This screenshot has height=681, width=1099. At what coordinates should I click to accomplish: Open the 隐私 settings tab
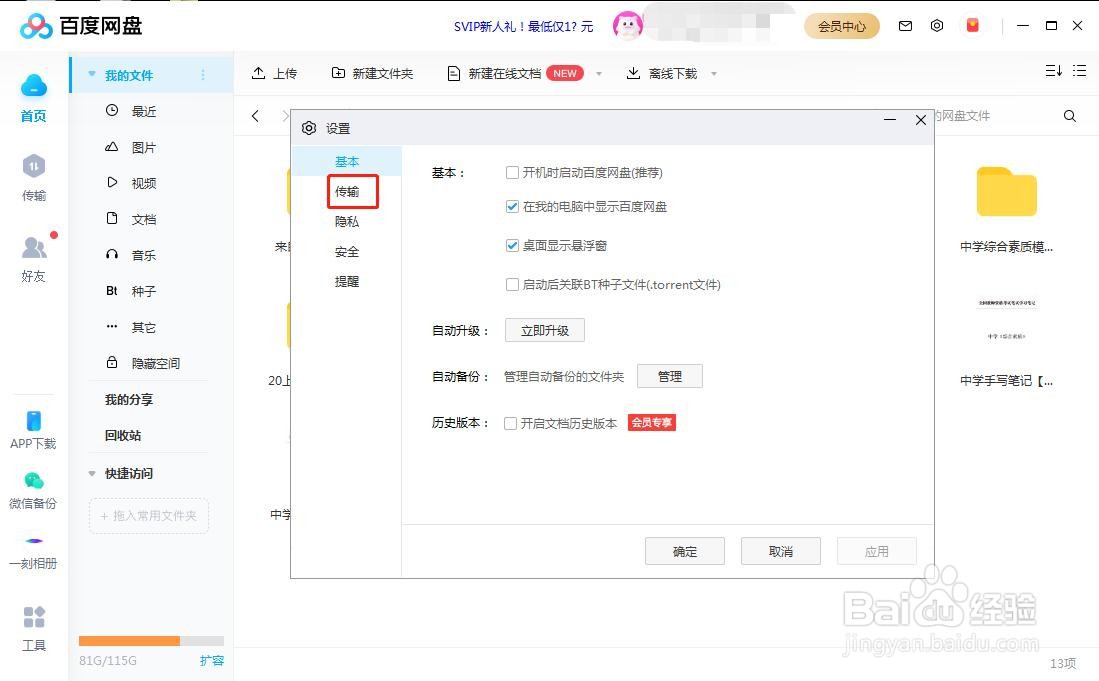pos(347,221)
